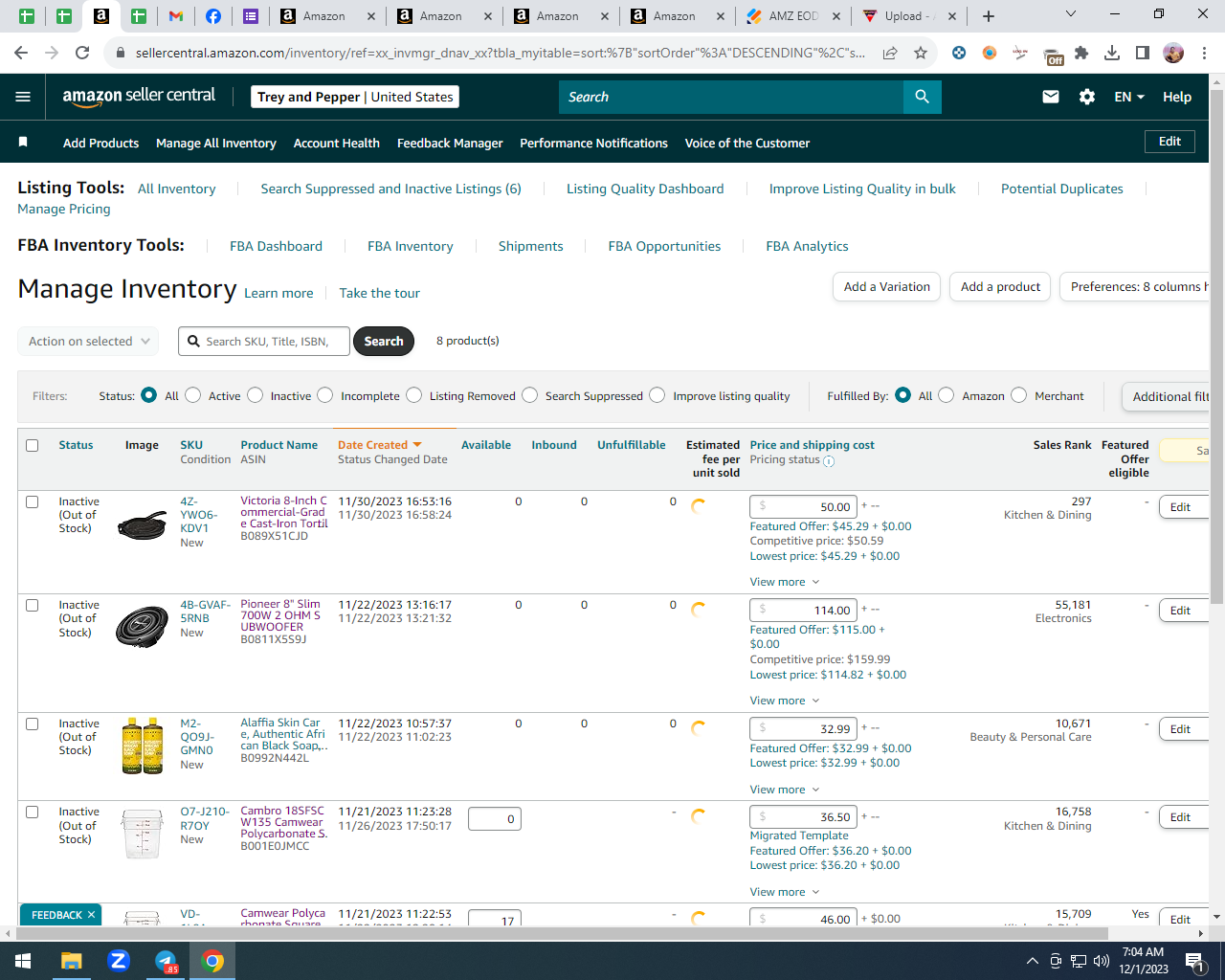This screenshot has height=980, width=1225.
Task: Open the EN language dropdown
Action: point(1129,97)
